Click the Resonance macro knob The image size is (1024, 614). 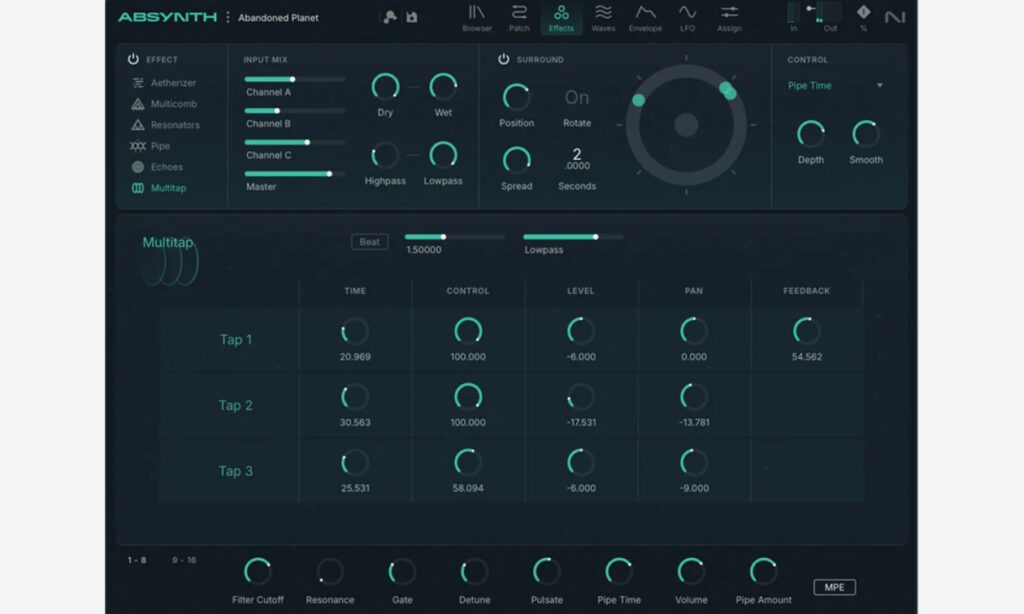tap(330, 572)
